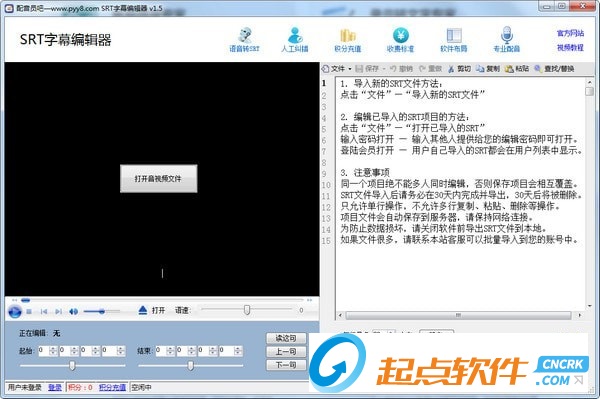600x399 pixels.
Task: Click the 读这句 button
Action: [286, 338]
